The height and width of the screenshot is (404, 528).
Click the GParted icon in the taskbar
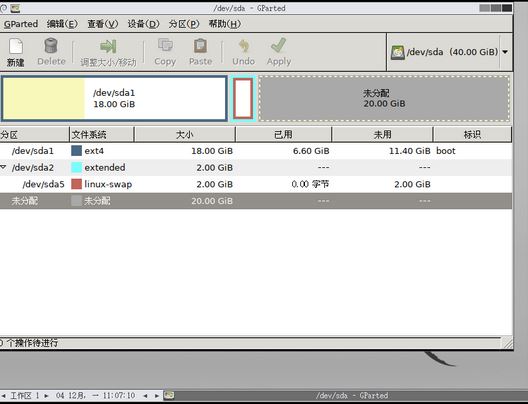169,395
